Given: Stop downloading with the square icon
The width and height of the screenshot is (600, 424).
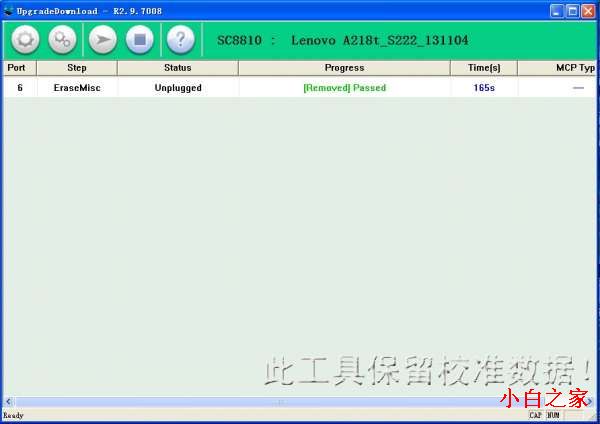Looking at the screenshot, I should tap(140, 39).
